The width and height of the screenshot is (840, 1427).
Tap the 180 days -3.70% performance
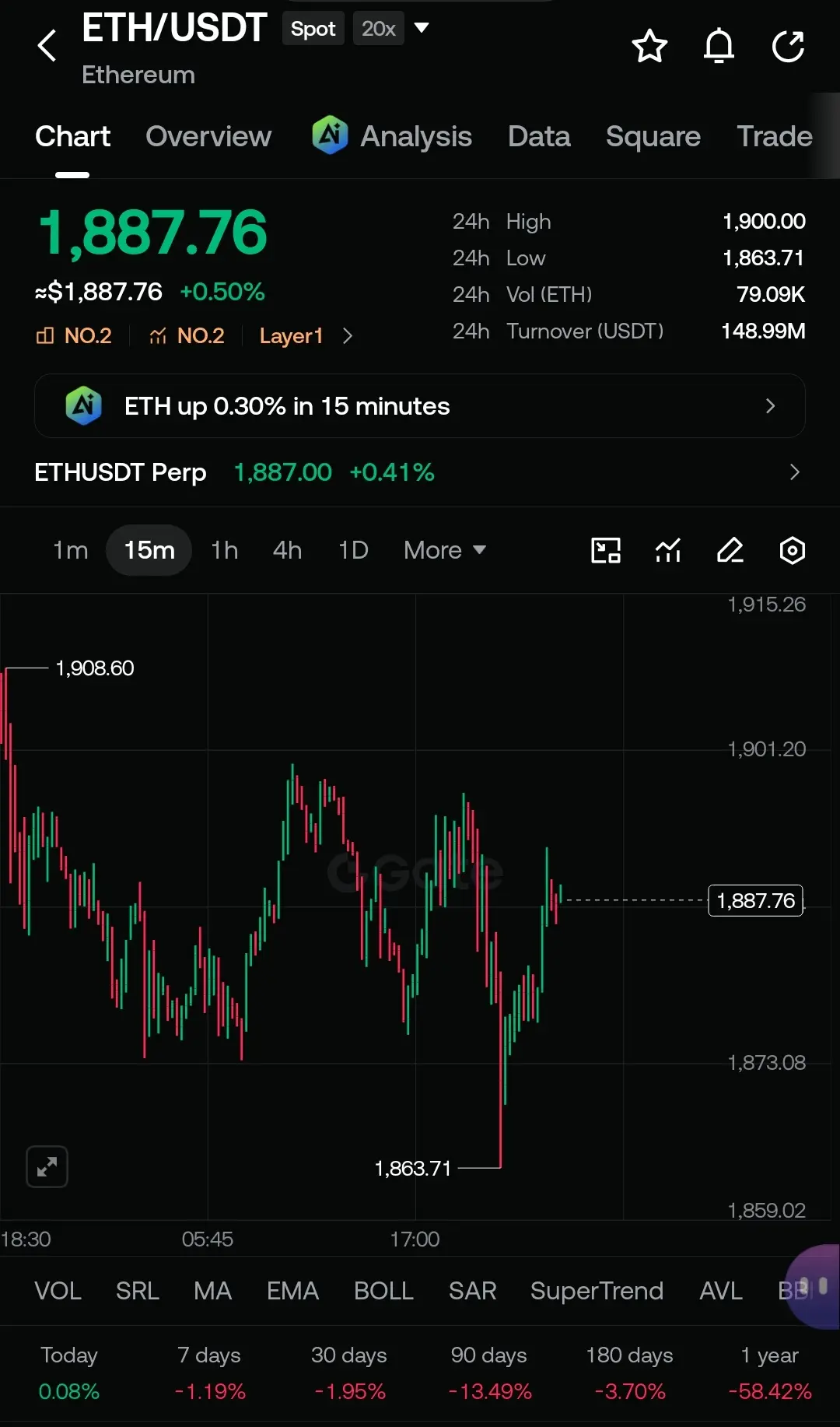[x=629, y=1373]
